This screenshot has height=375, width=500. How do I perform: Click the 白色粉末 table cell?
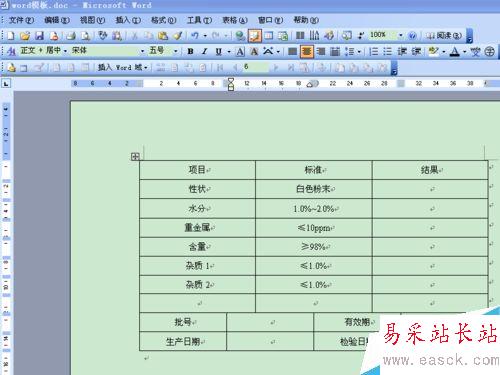click(x=314, y=189)
